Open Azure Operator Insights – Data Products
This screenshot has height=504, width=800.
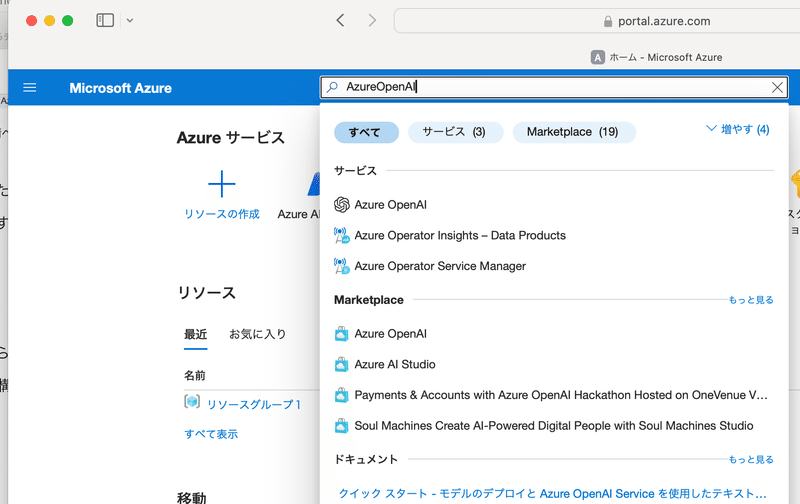(460, 235)
